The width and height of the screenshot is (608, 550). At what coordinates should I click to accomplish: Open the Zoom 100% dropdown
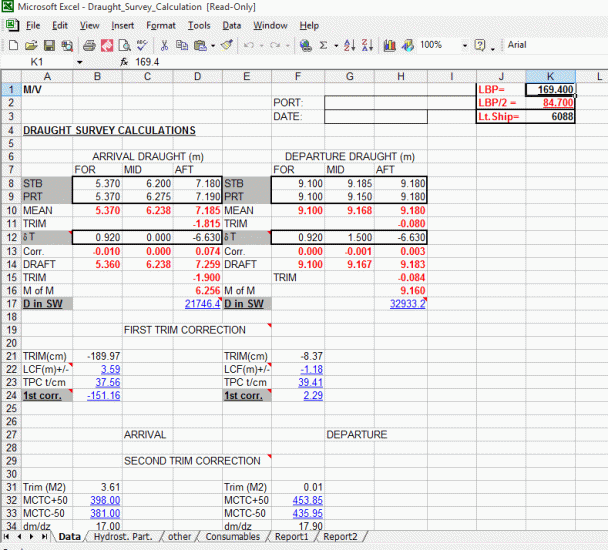tap(462, 45)
